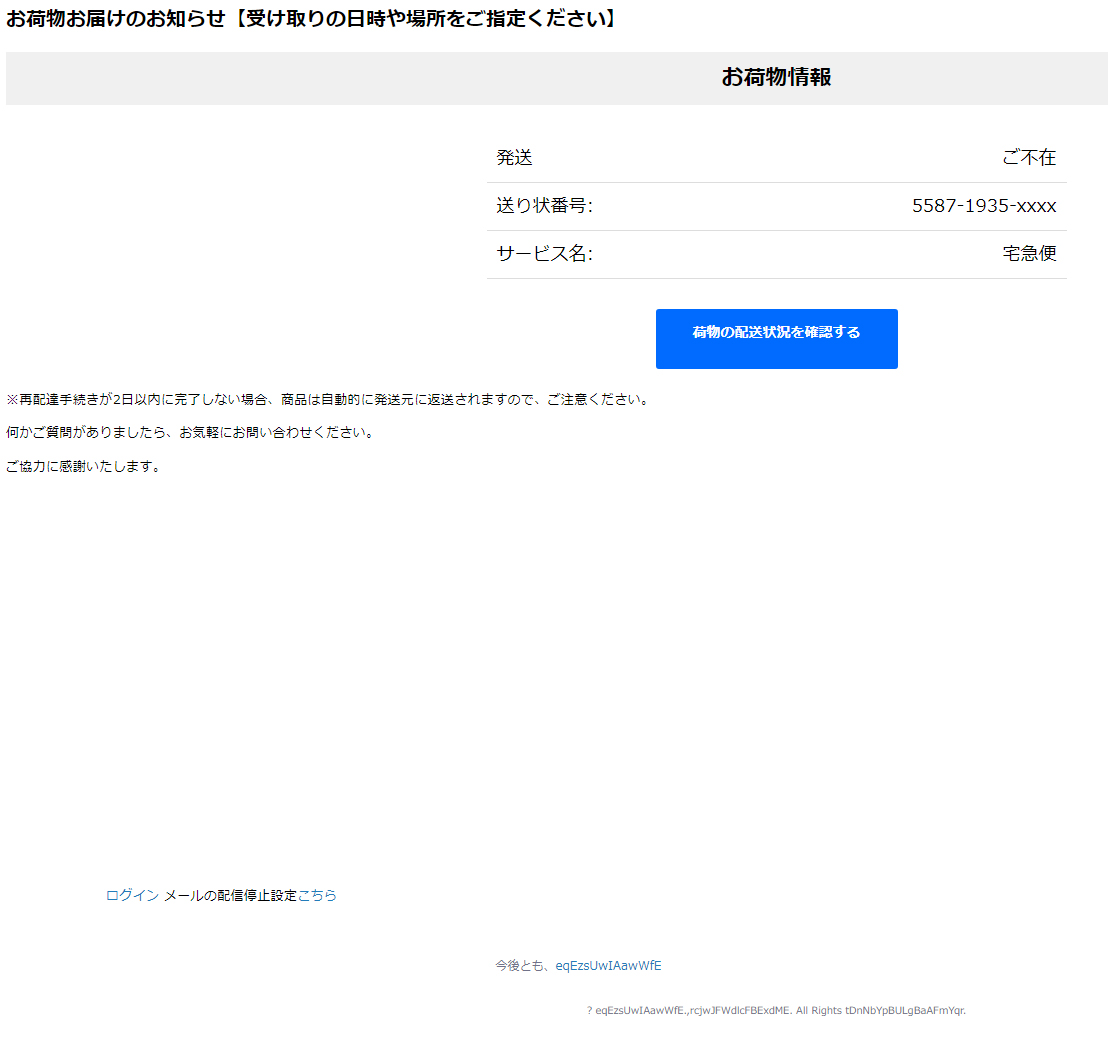
Task: Select the お荷物情報 section header
Action: (776, 77)
